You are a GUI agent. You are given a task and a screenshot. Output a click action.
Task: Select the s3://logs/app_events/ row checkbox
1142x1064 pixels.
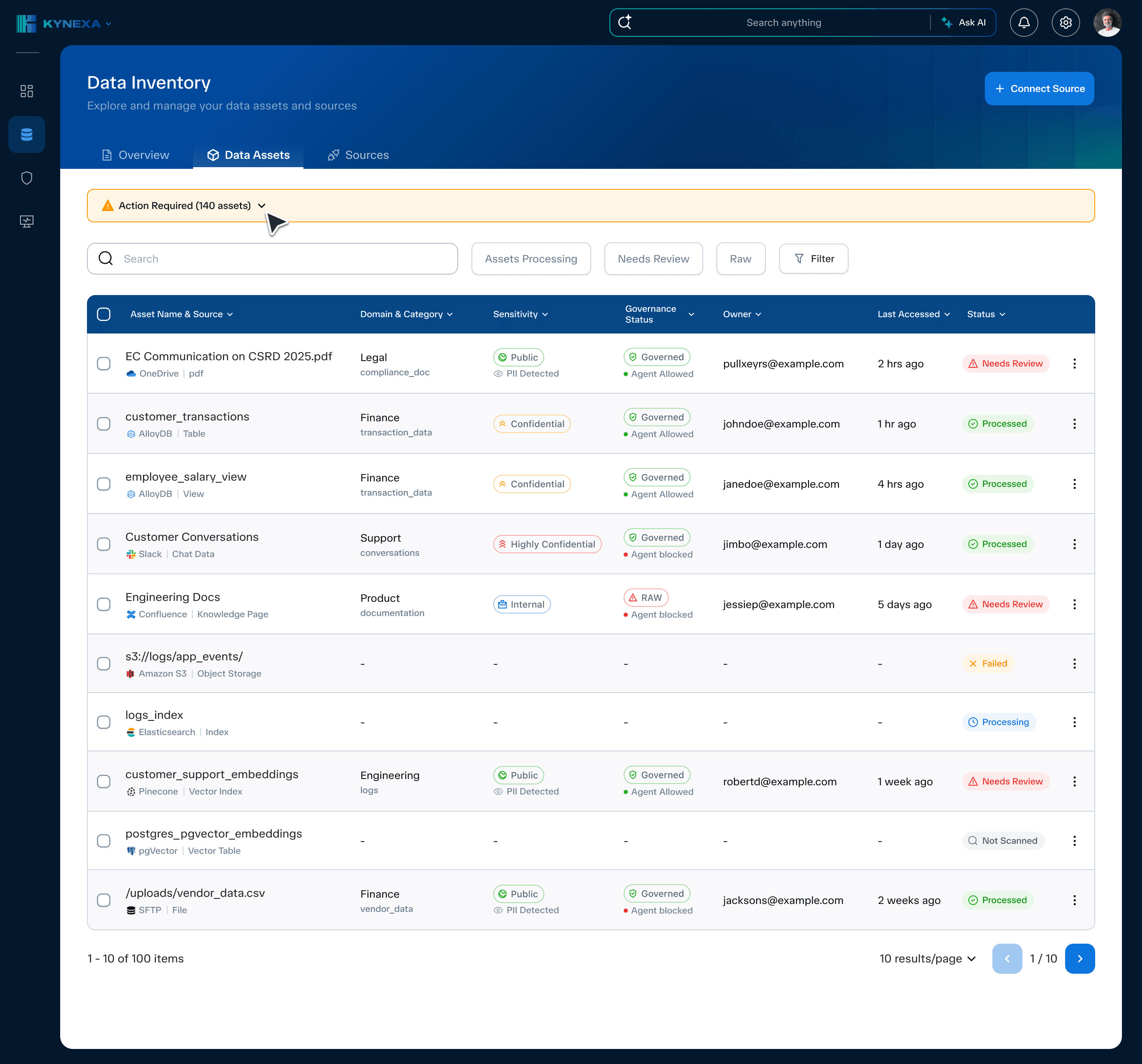103,663
